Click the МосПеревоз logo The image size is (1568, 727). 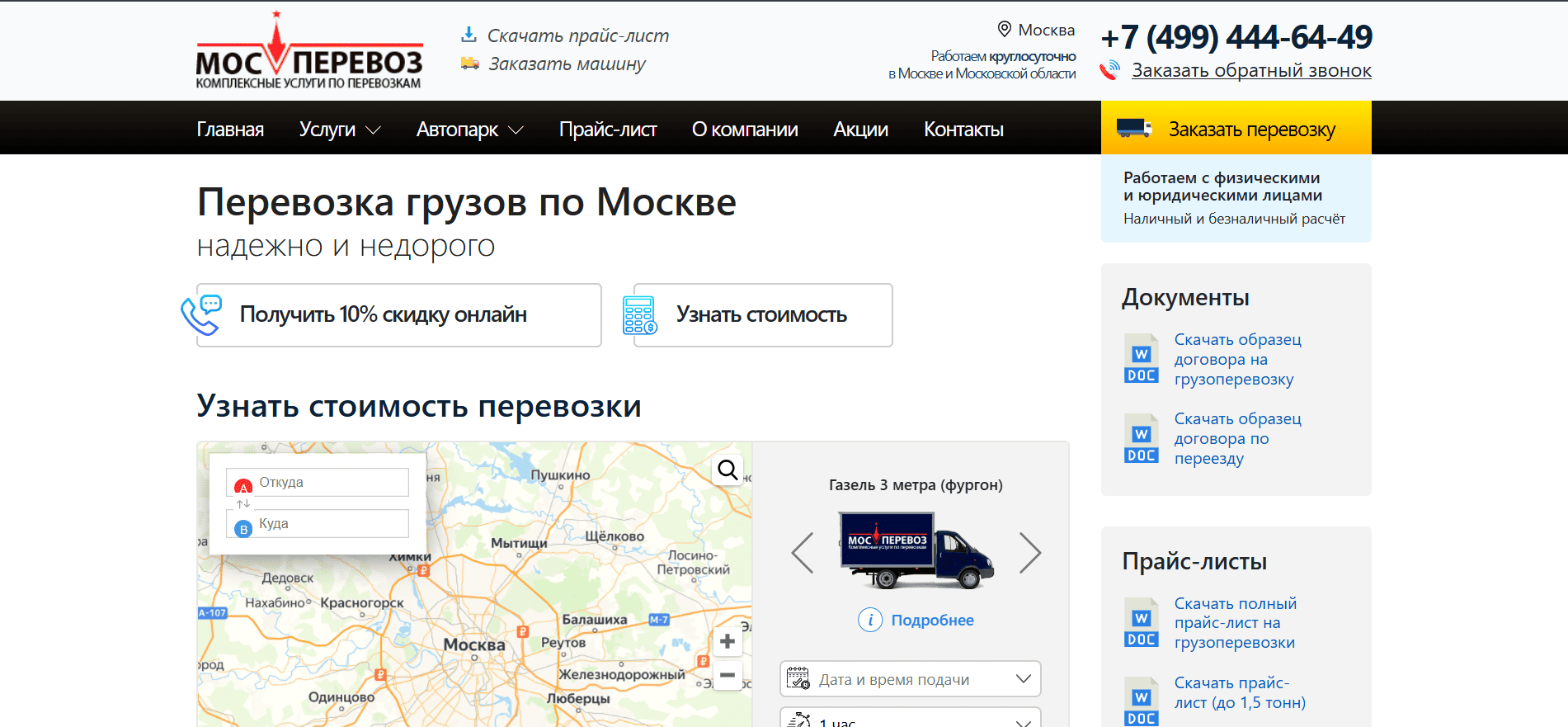coord(309,51)
